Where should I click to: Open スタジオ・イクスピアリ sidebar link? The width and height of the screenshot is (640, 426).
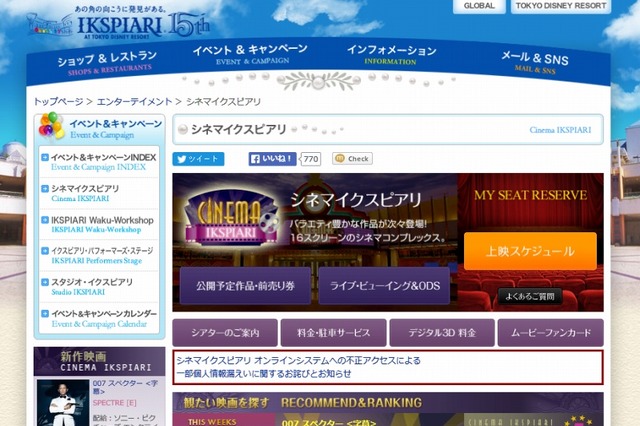click(92, 286)
